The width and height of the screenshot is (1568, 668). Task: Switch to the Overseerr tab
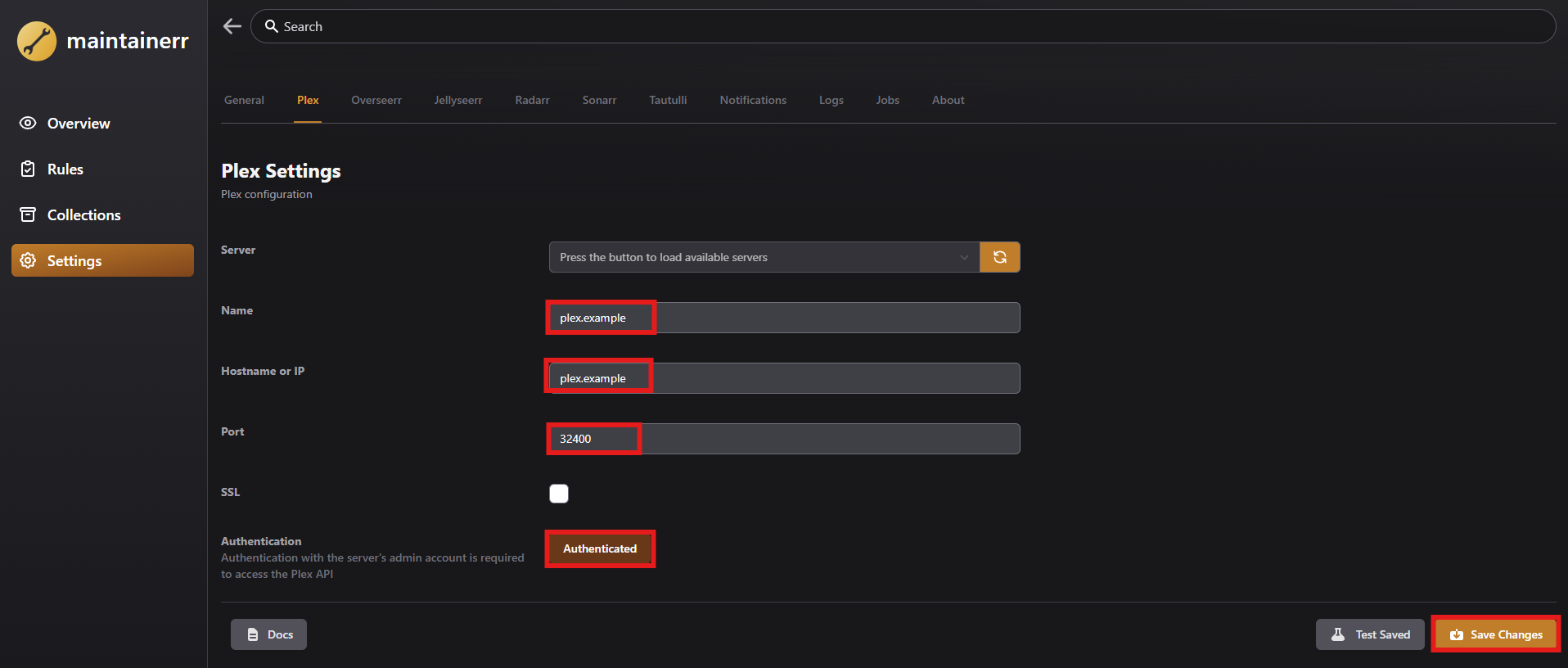click(x=376, y=100)
